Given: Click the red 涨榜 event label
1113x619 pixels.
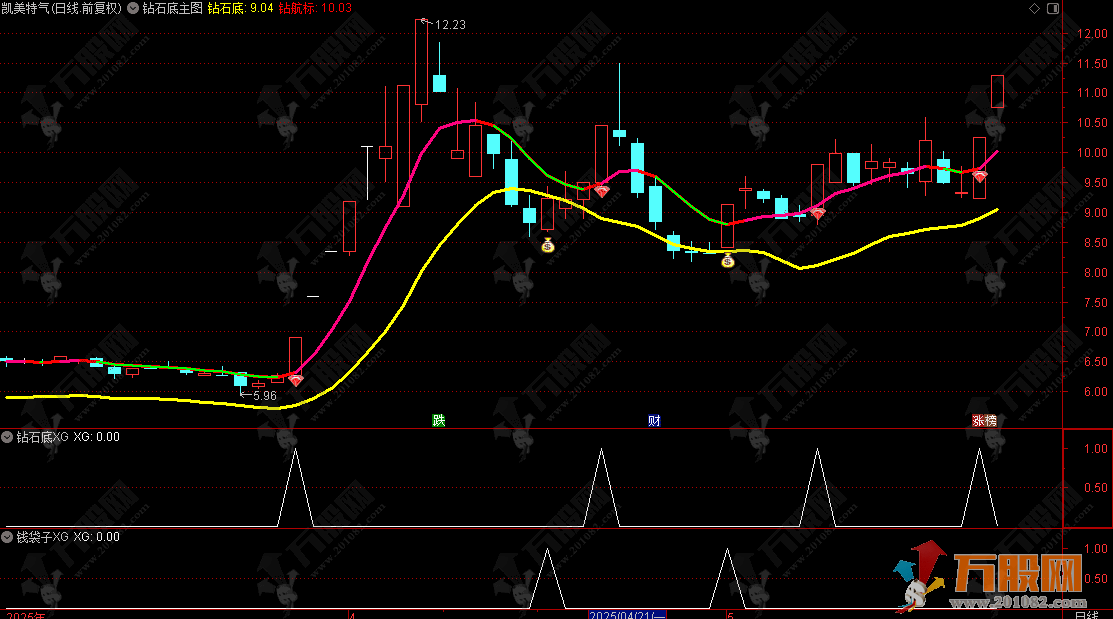Looking at the screenshot, I should coord(984,420).
